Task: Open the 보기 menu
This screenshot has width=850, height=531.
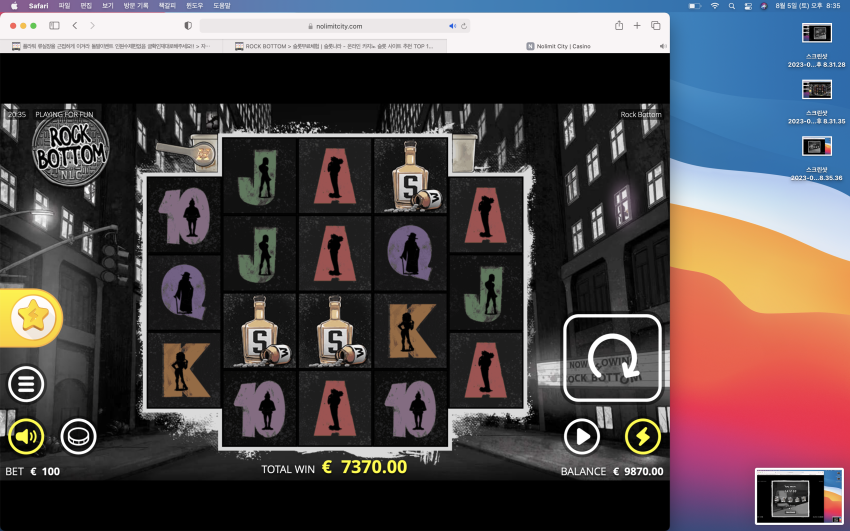Action: (x=107, y=5)
